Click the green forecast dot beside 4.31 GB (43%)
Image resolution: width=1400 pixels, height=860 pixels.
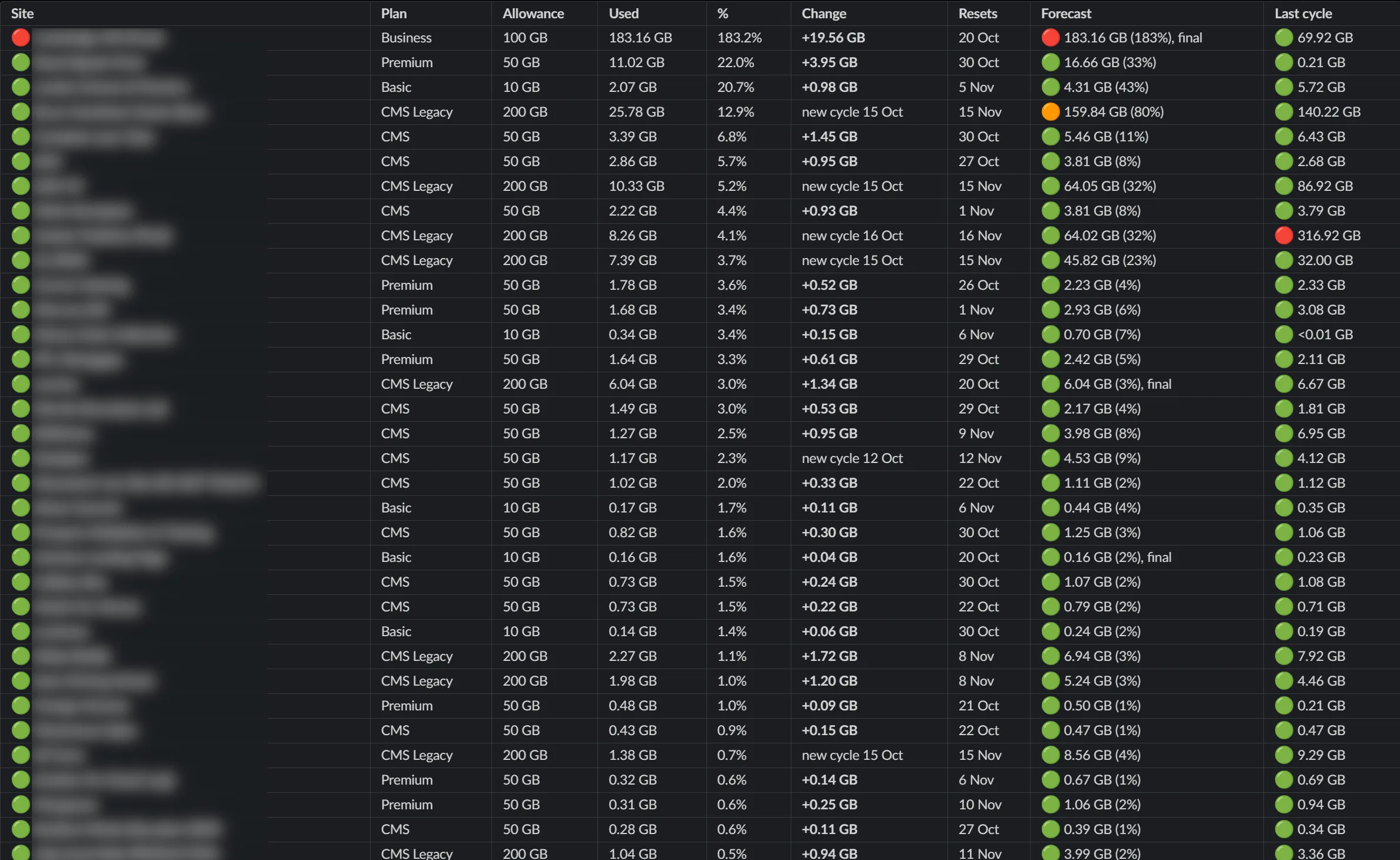(1051, 87)
